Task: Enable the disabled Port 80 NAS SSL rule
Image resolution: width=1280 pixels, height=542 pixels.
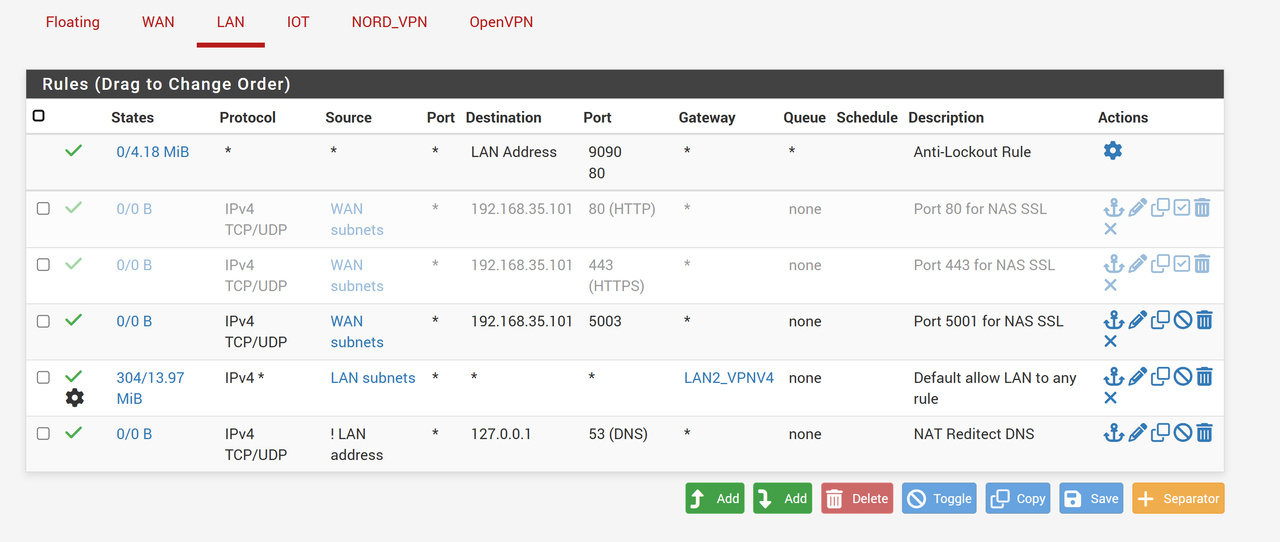Action: [1182, 208]
